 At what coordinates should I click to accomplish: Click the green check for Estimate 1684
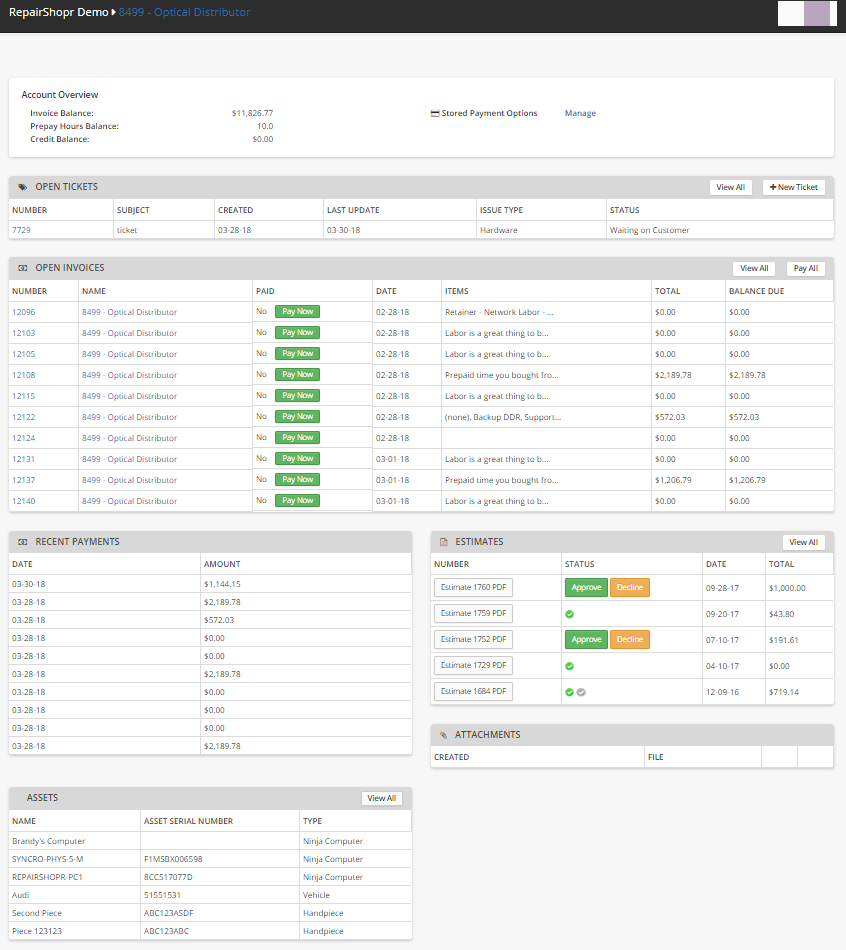tap(570, 693)
